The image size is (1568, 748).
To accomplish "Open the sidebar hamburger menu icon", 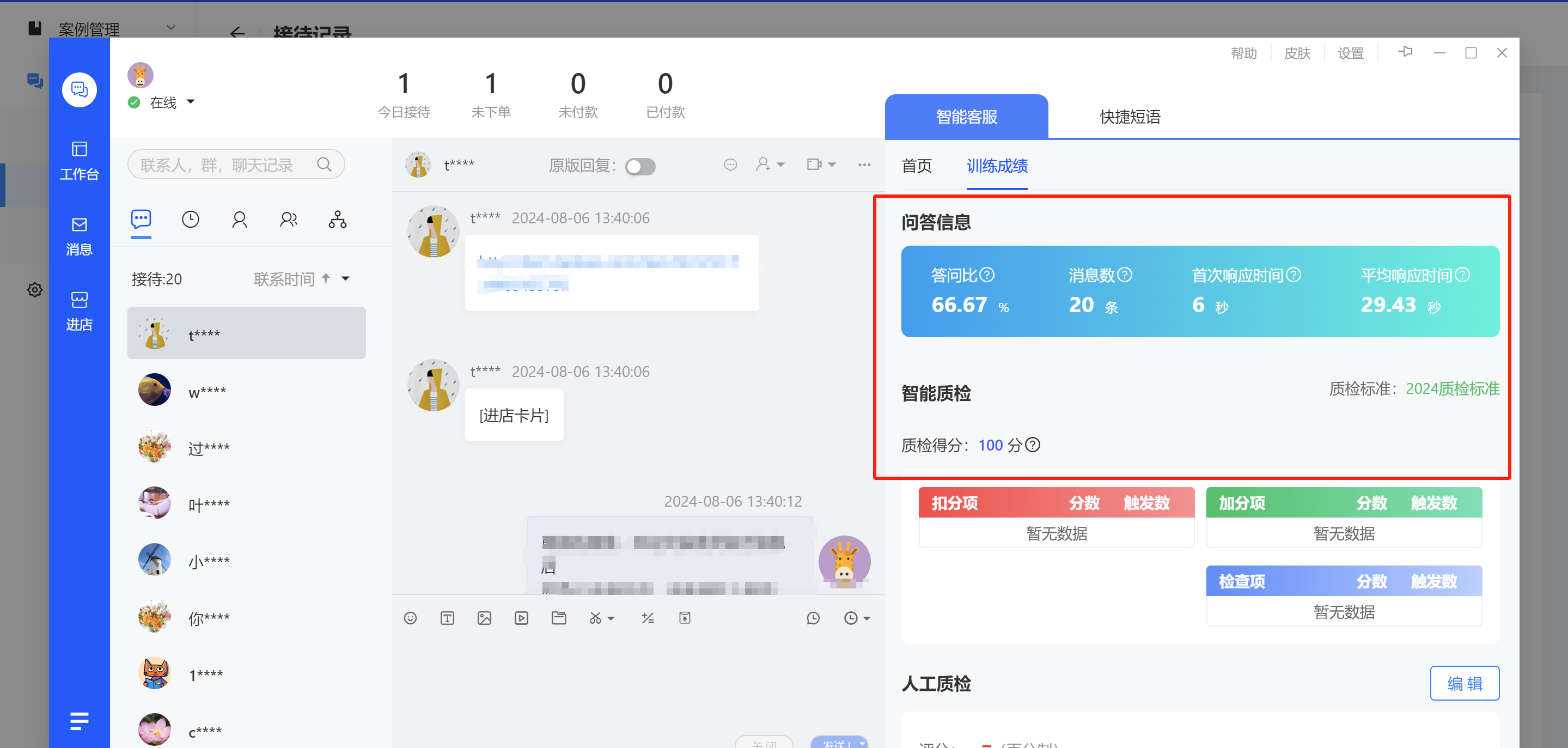I will 79,721.
